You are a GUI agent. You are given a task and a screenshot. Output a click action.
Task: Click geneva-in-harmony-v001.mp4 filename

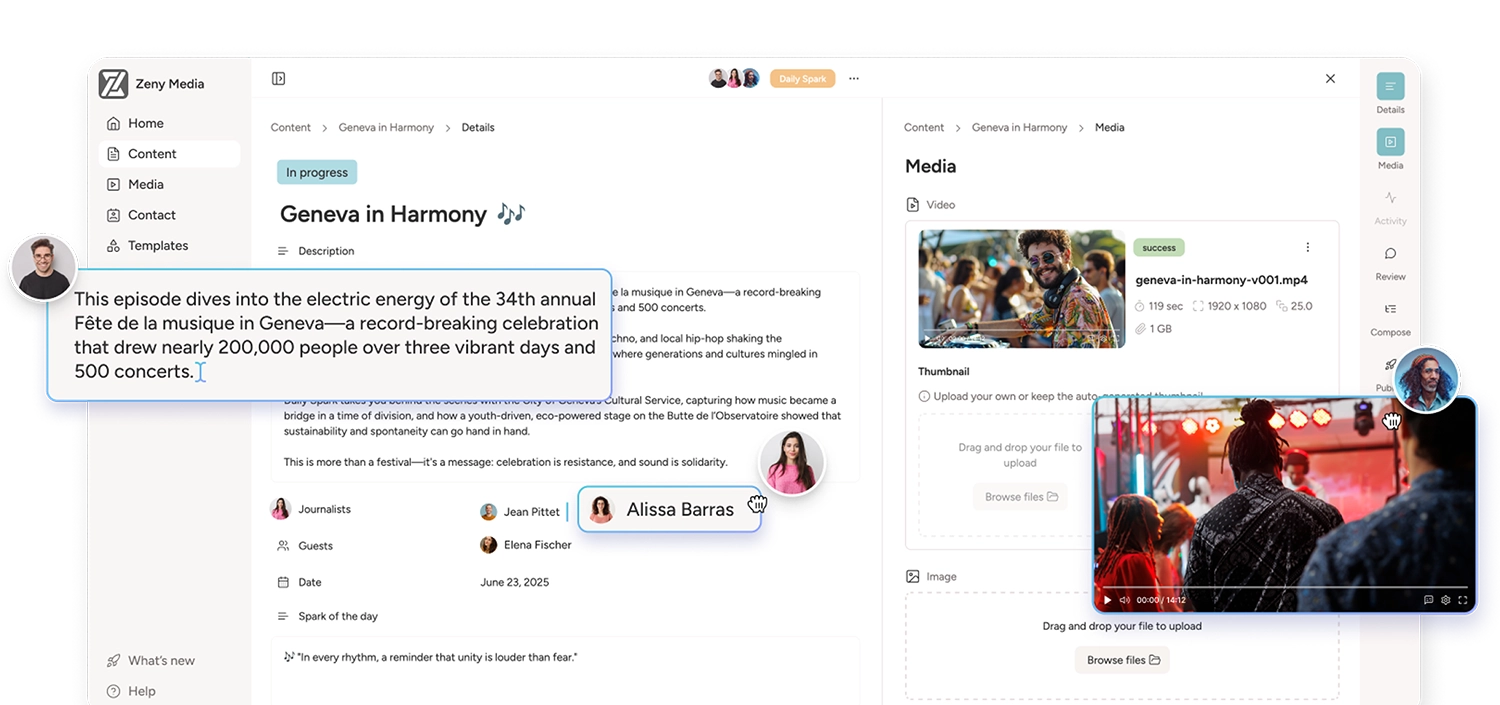(1221, 280)
